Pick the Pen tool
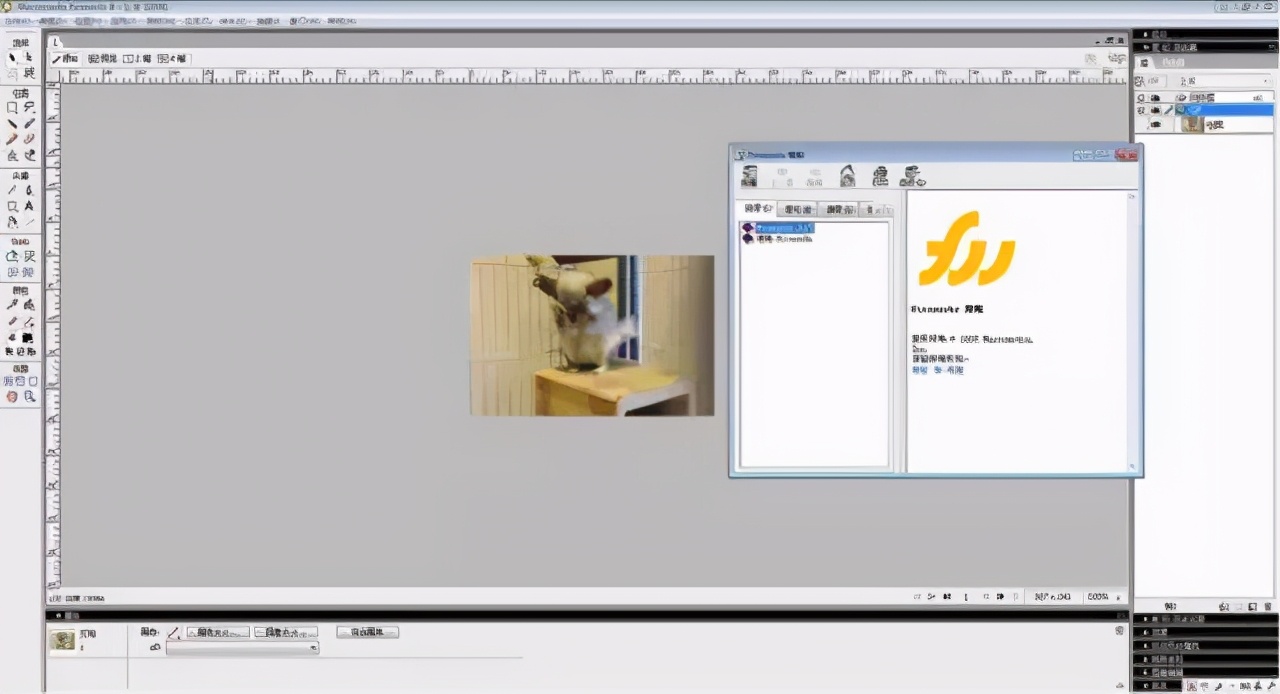The width and height of the screenshot is (1280, 694). point(29,190)
